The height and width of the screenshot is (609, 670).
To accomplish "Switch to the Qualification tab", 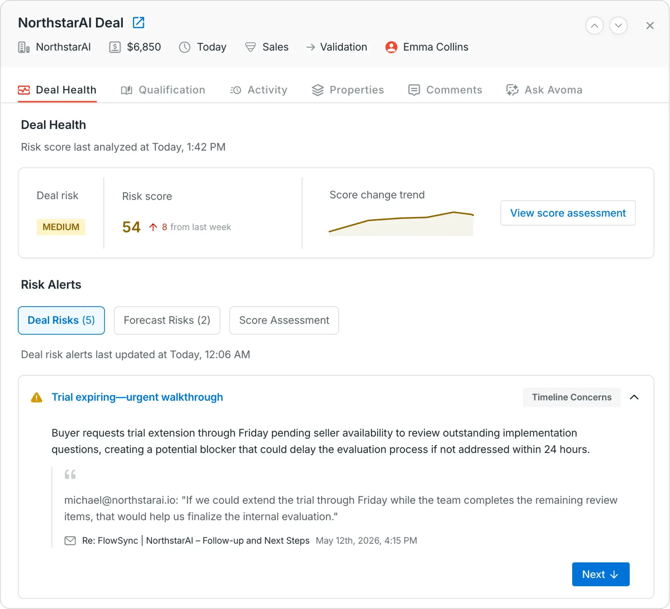I will point(163,90).
